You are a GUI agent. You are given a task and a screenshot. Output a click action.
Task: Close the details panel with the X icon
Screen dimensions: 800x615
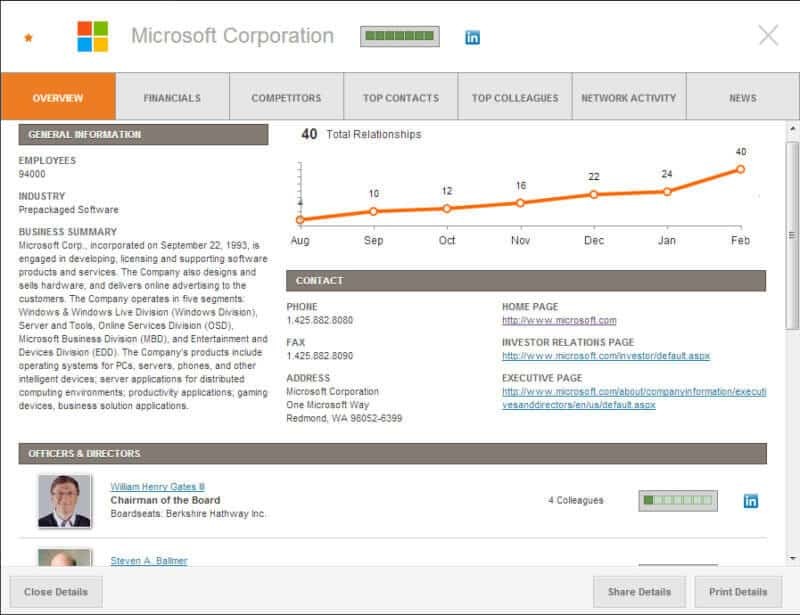pyautogui.click(x=768, y=36)
